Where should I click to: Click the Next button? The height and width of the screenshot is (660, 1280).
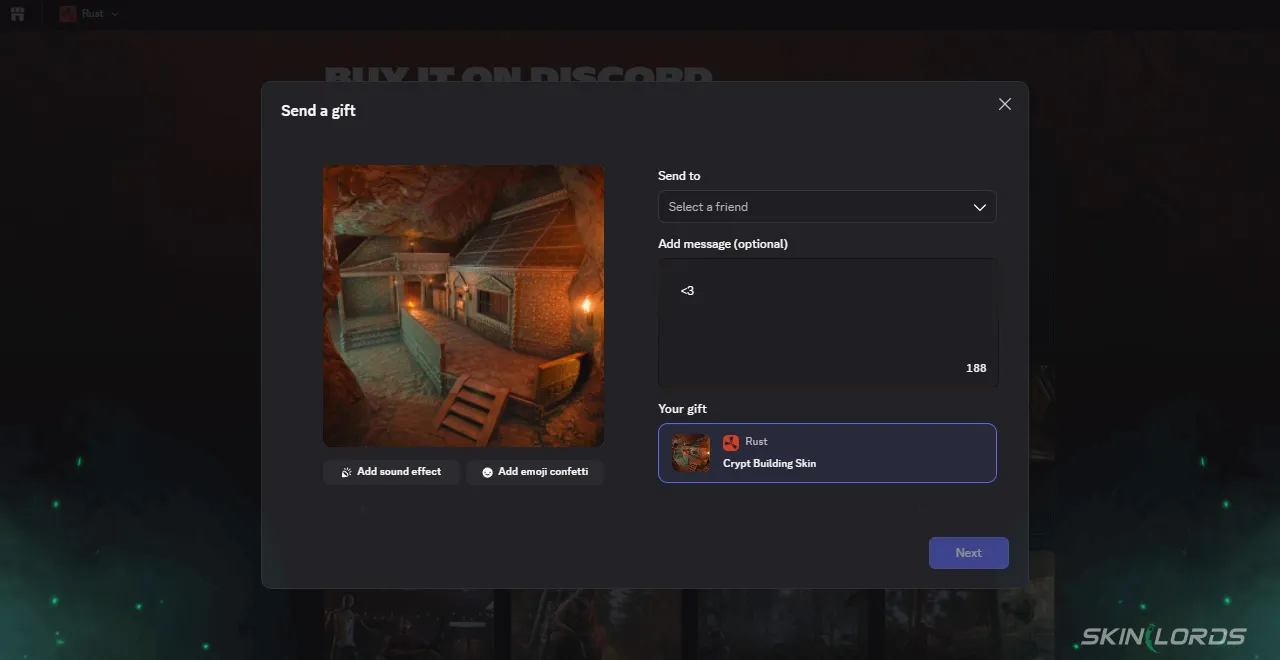(x=969, y=553)
